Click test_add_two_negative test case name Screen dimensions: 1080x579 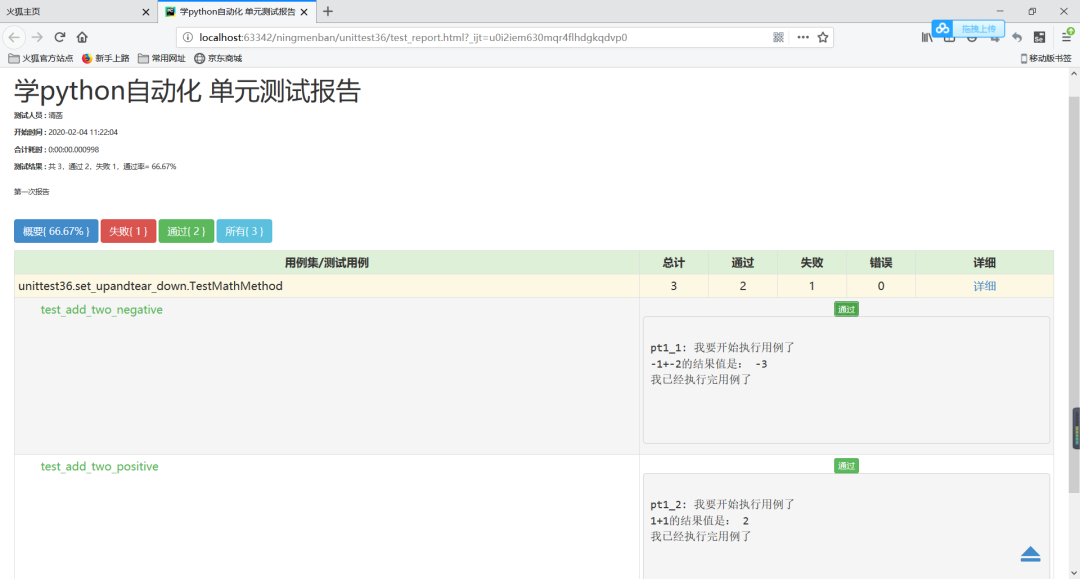click(101, 310)
